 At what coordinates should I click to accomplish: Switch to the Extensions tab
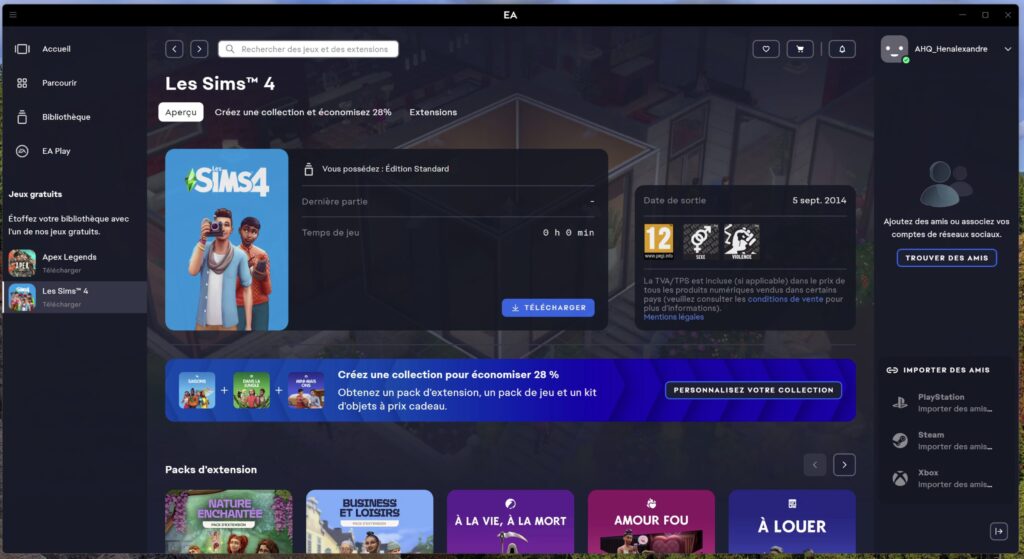click(433, 112)
